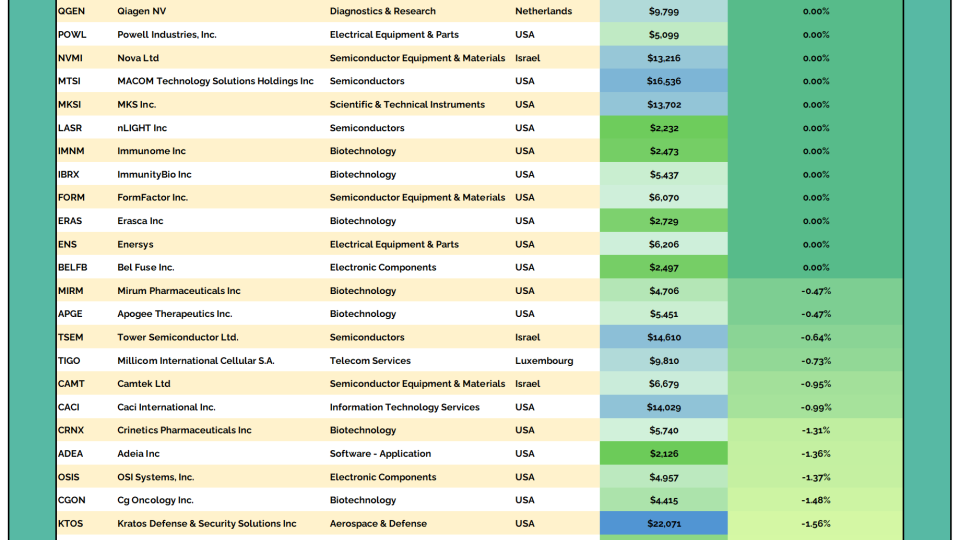Click Crinetics Pharmaceuticals Inc name cell
Viewport: 960px width, 540px height.
click(x=184, y=430)
